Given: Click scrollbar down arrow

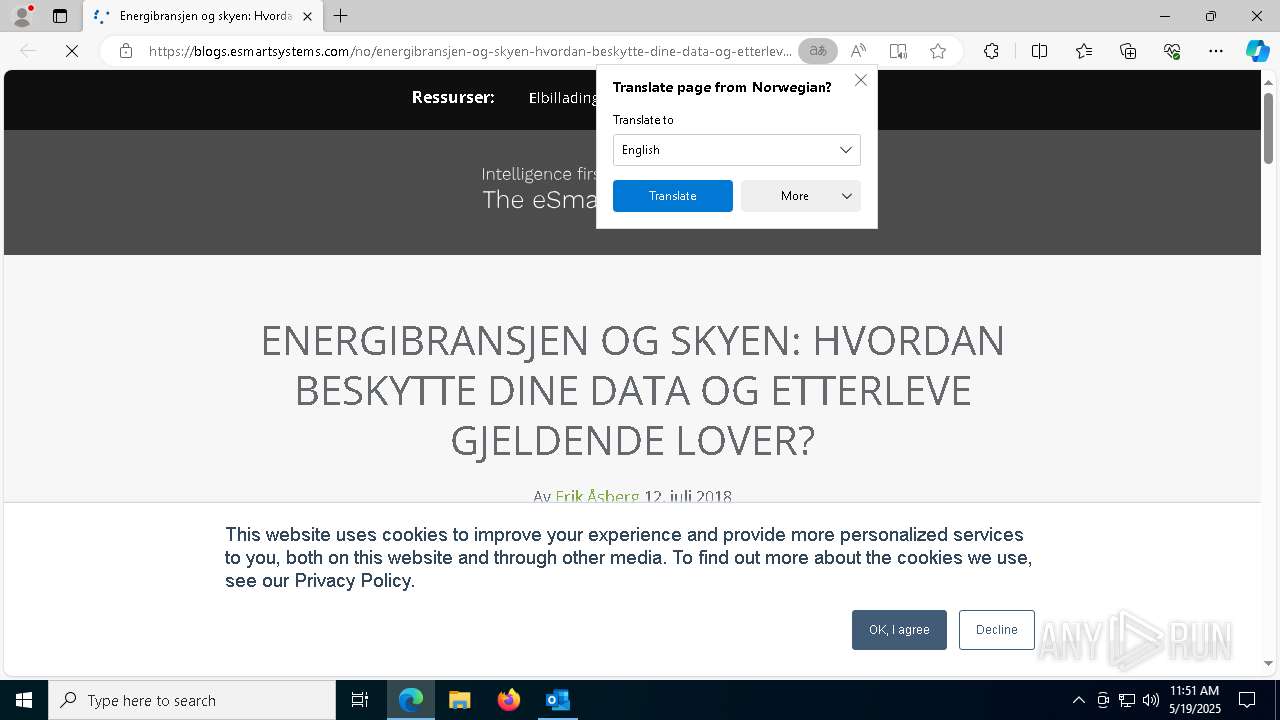Looking at the screenshot, I should (x=1268, y=663).
